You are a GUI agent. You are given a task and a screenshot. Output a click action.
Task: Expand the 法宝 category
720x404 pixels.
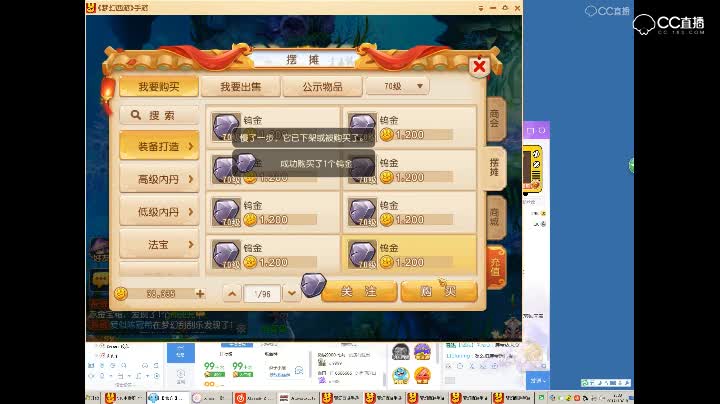pos(159,245)
